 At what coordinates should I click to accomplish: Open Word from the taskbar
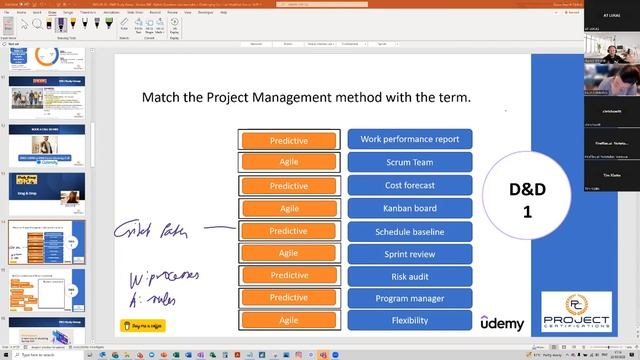point(188,355)
